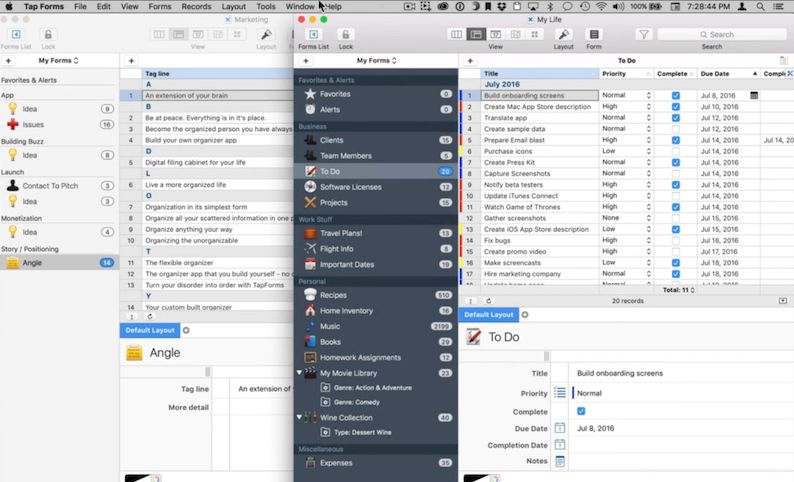Click the Filter funnel icon in toolbar
This screenshot has height=482, width=794.
point(643,34)
